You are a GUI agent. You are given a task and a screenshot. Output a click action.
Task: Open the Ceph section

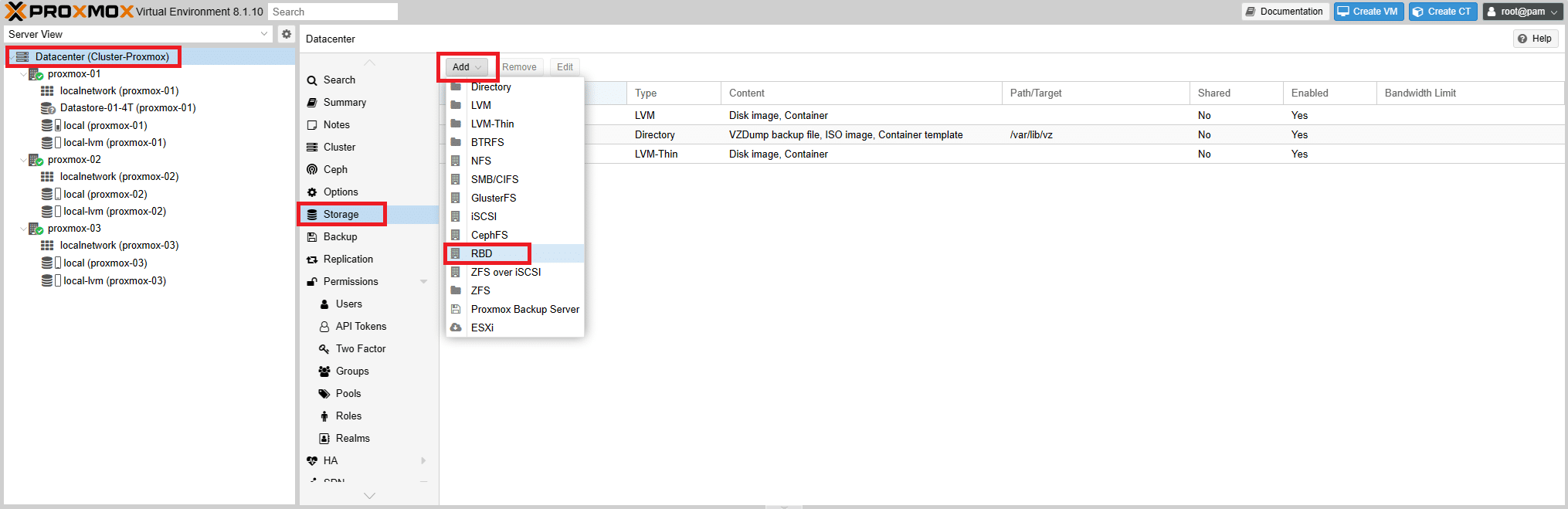tap(335, 170)
